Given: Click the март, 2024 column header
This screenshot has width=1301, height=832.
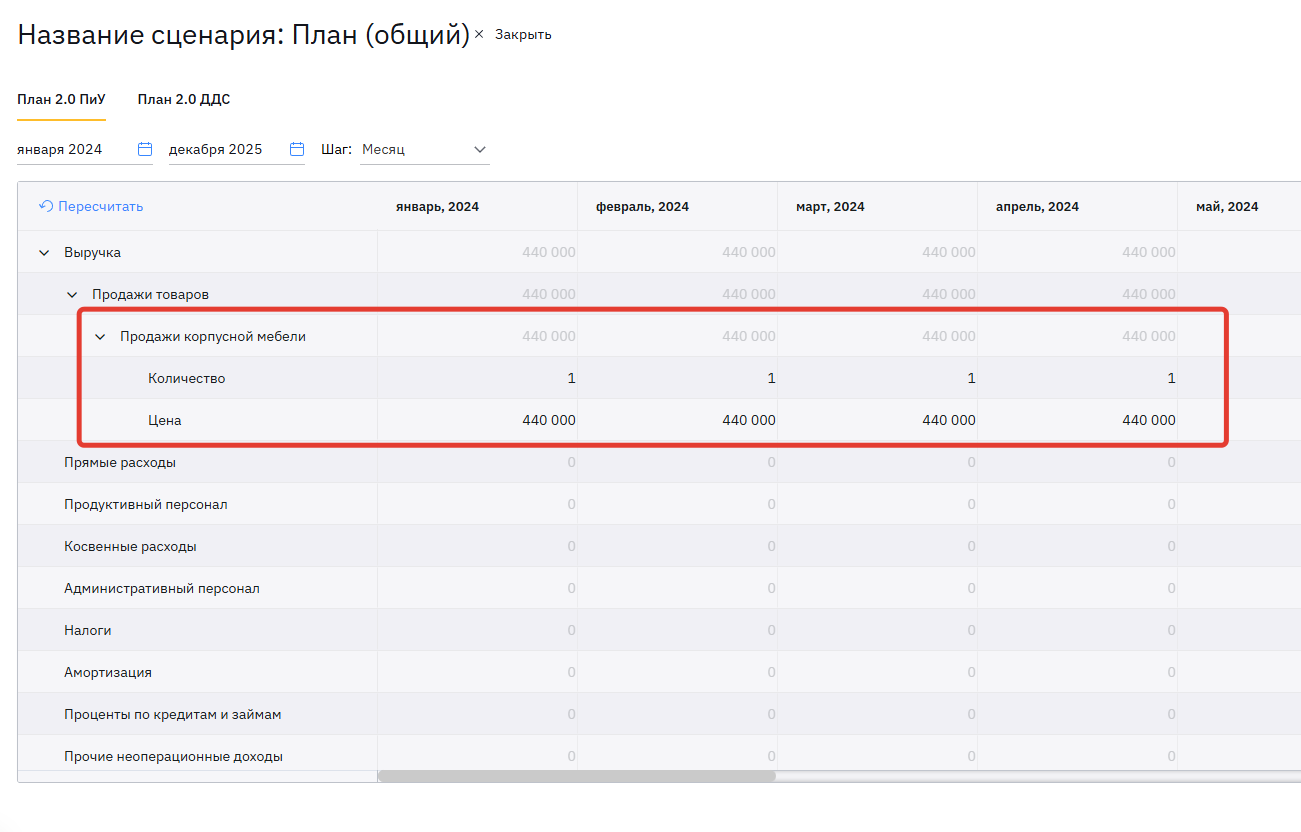Looking at the screenshot, I should coord(830,207).
